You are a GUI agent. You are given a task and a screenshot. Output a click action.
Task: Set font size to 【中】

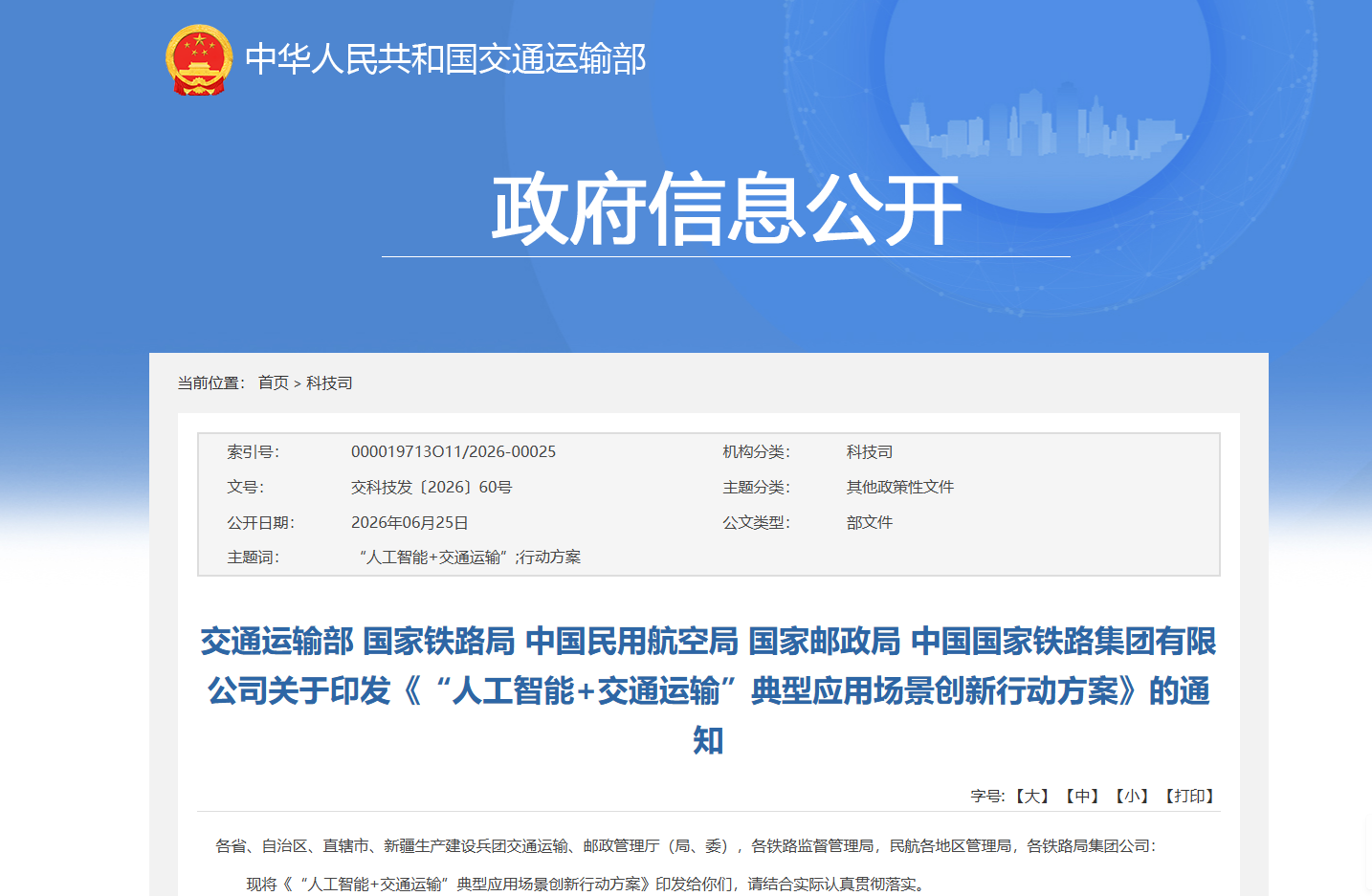(x=1082, y=796)
